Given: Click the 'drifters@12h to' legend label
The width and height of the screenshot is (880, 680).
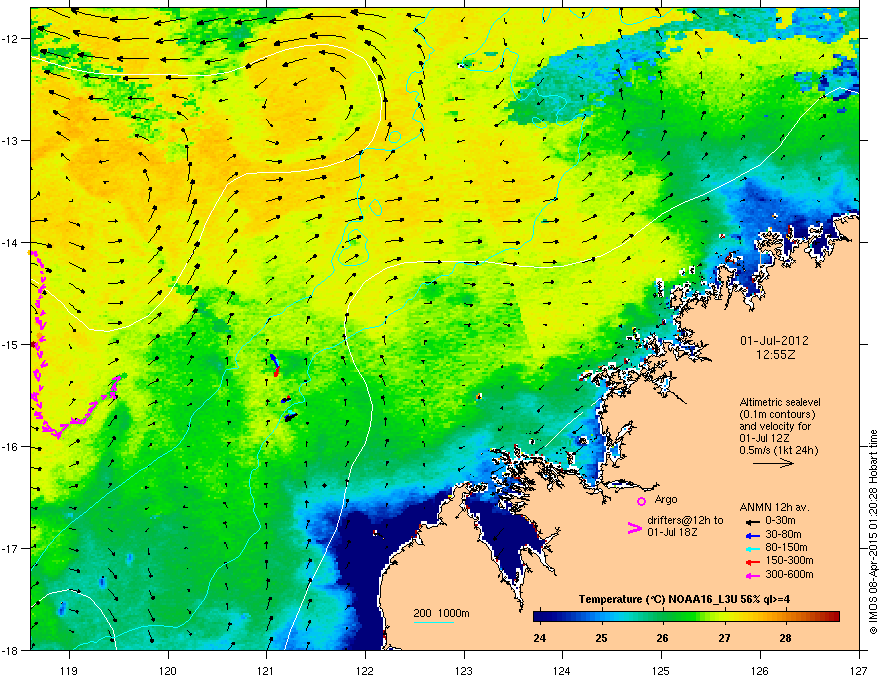Looking at the screenshot, I should tap(685, 520).
